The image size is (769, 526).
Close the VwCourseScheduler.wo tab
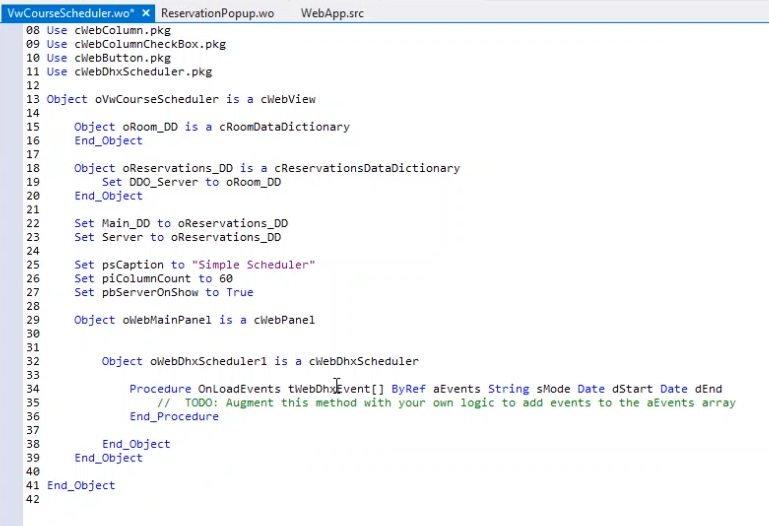click(146, 13)
